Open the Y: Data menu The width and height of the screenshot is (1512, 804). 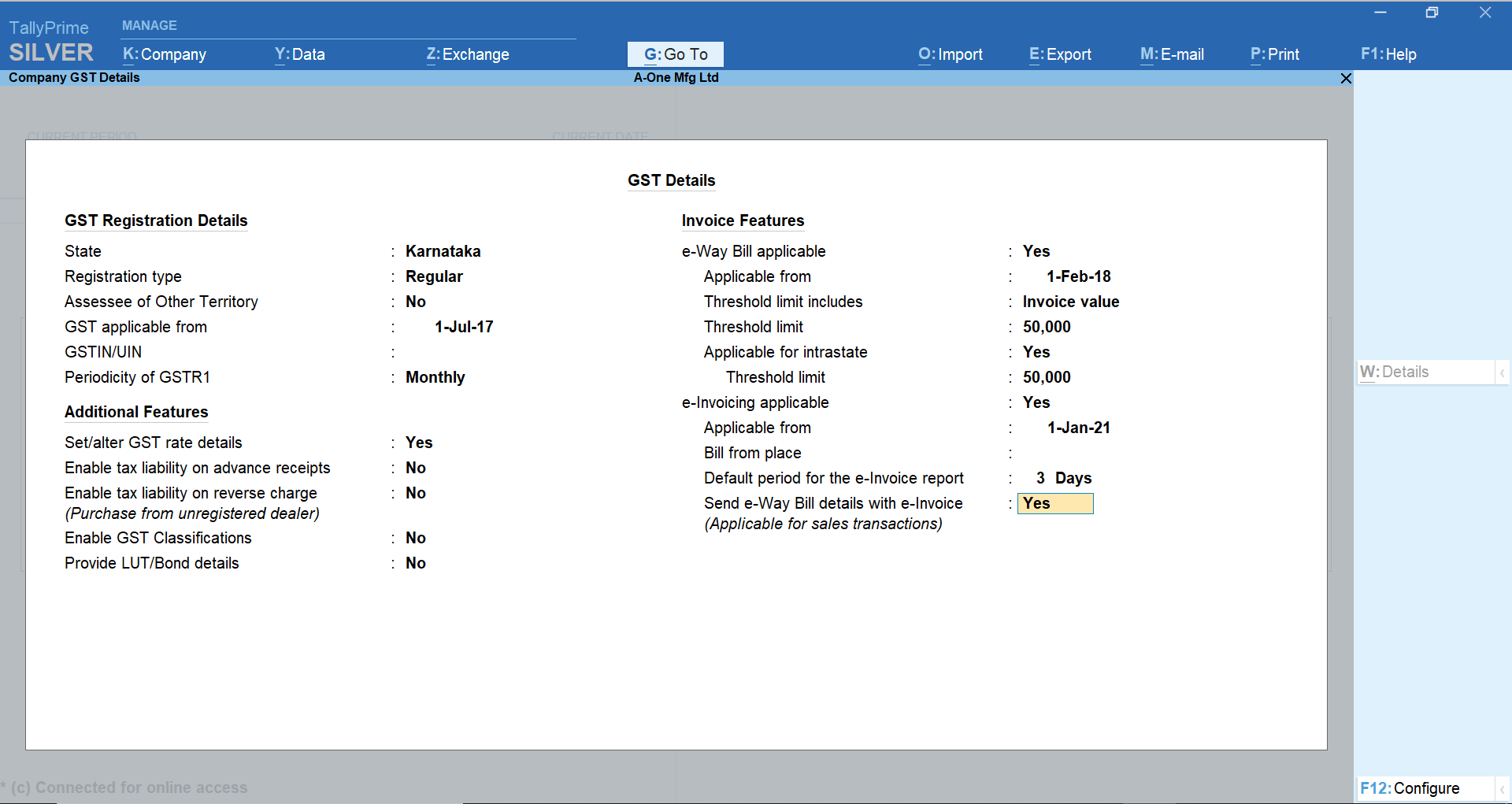[x=299, y=54]
